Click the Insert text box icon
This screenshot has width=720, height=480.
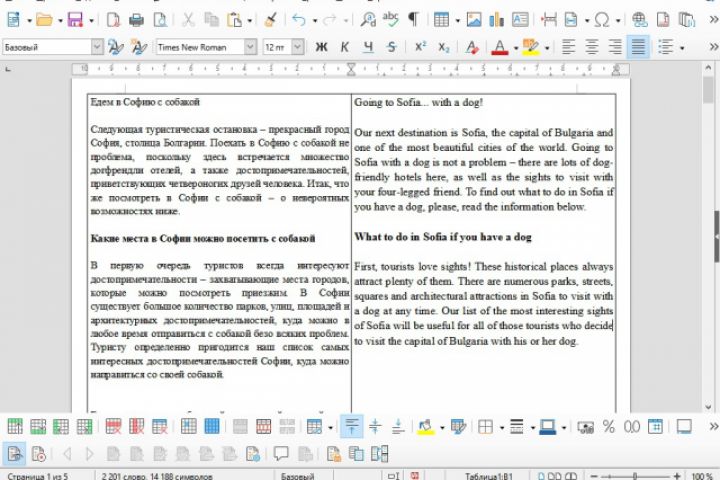tap(520, 20)
